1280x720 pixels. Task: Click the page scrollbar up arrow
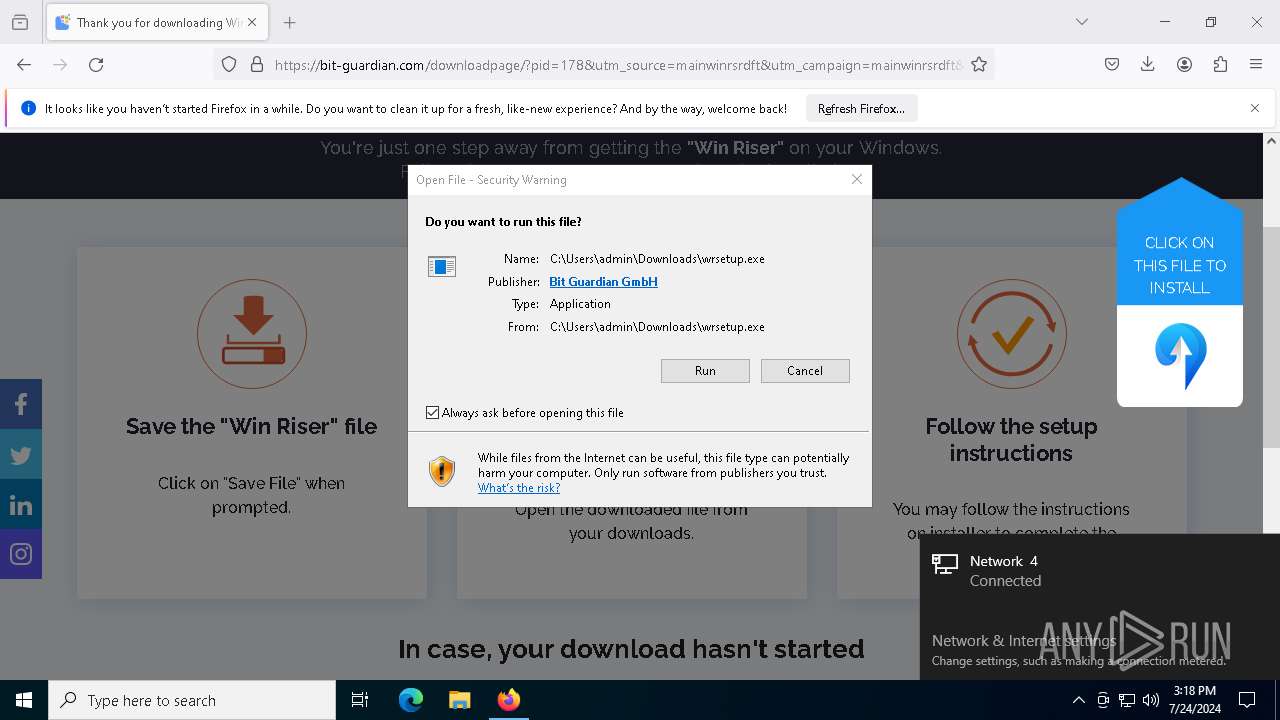(1271, 141)
